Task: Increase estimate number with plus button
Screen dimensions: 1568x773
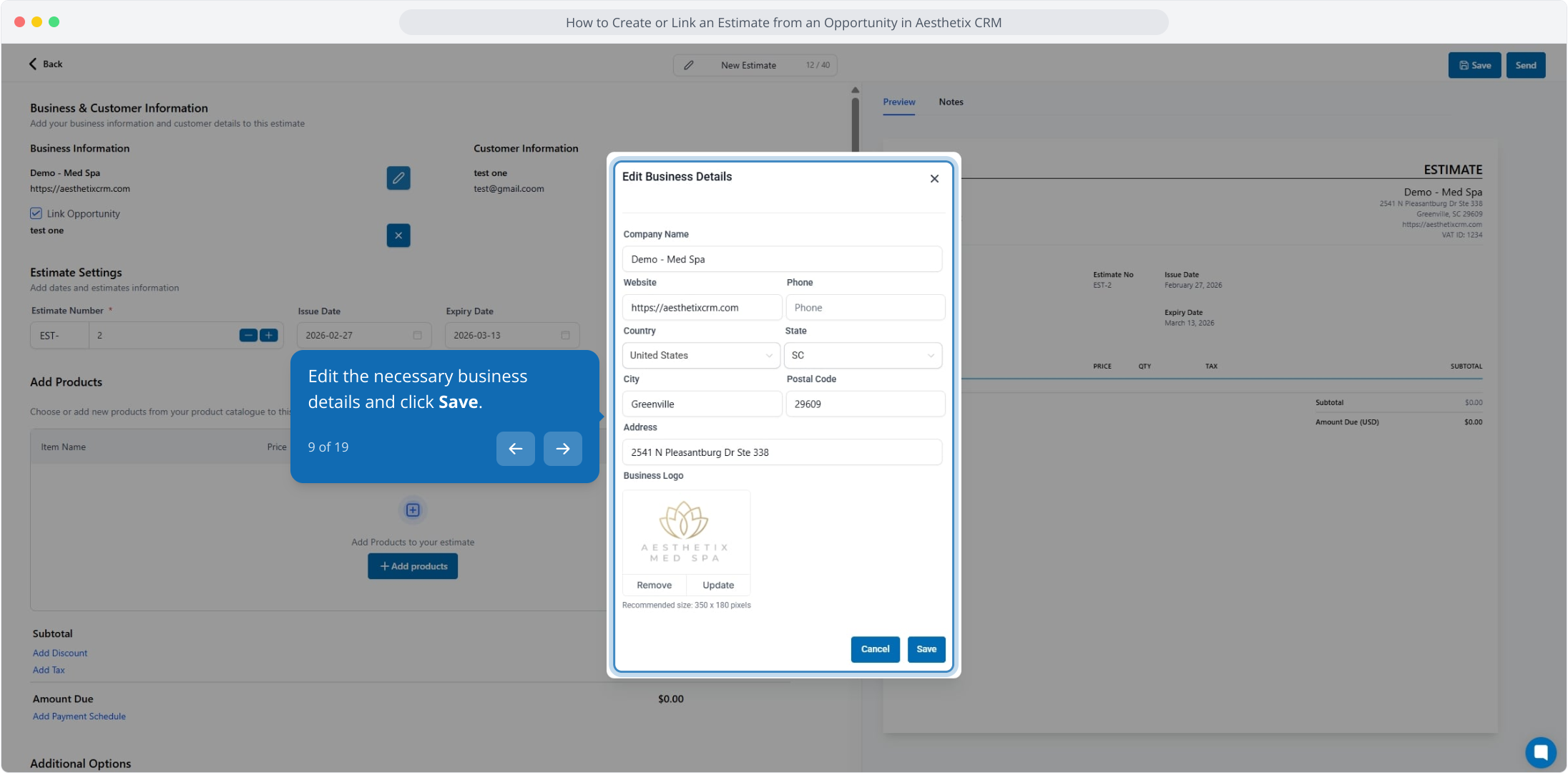Action: pos(269,335)
